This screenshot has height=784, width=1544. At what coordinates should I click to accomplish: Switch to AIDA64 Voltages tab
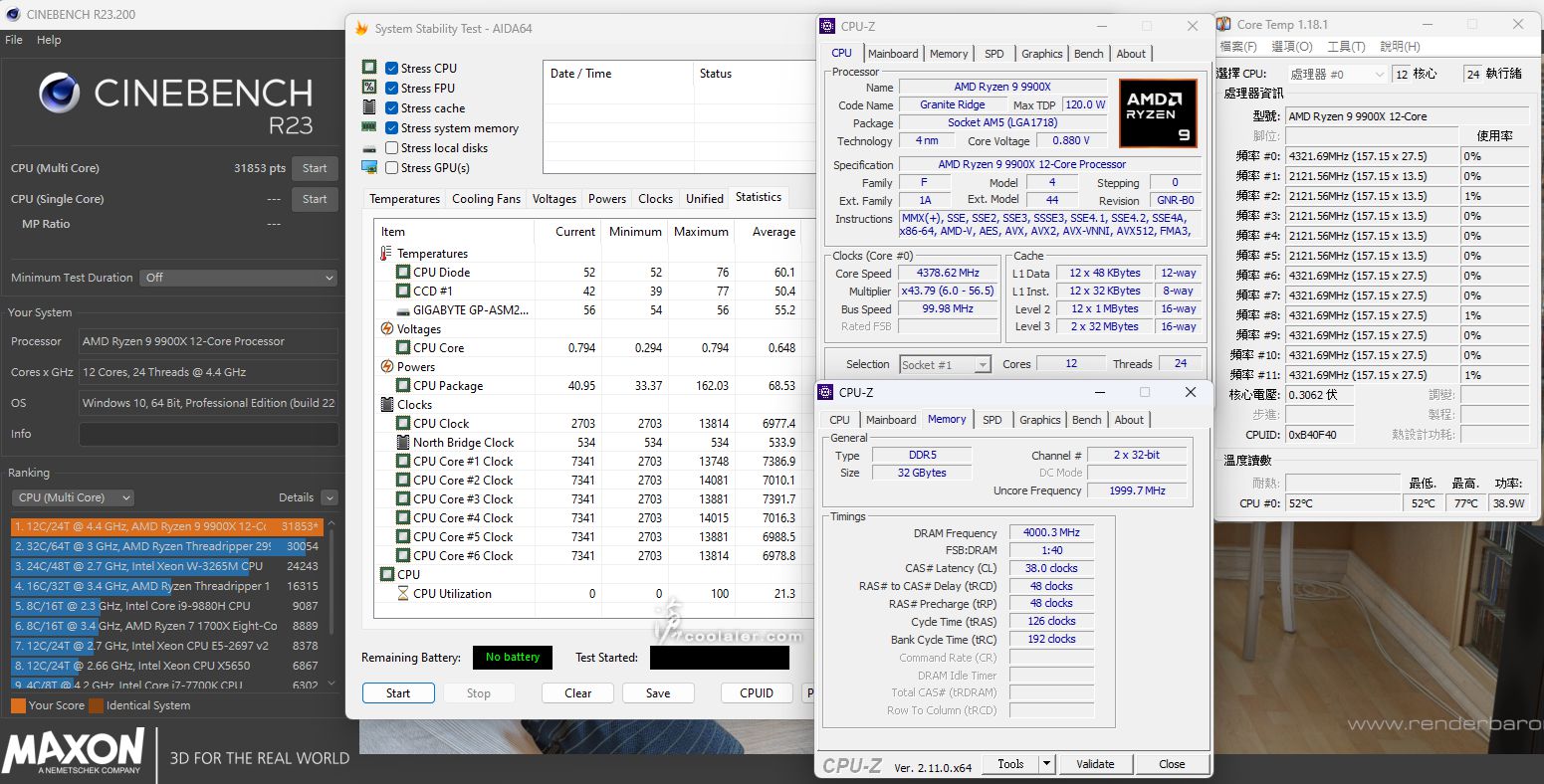point(554,199)
